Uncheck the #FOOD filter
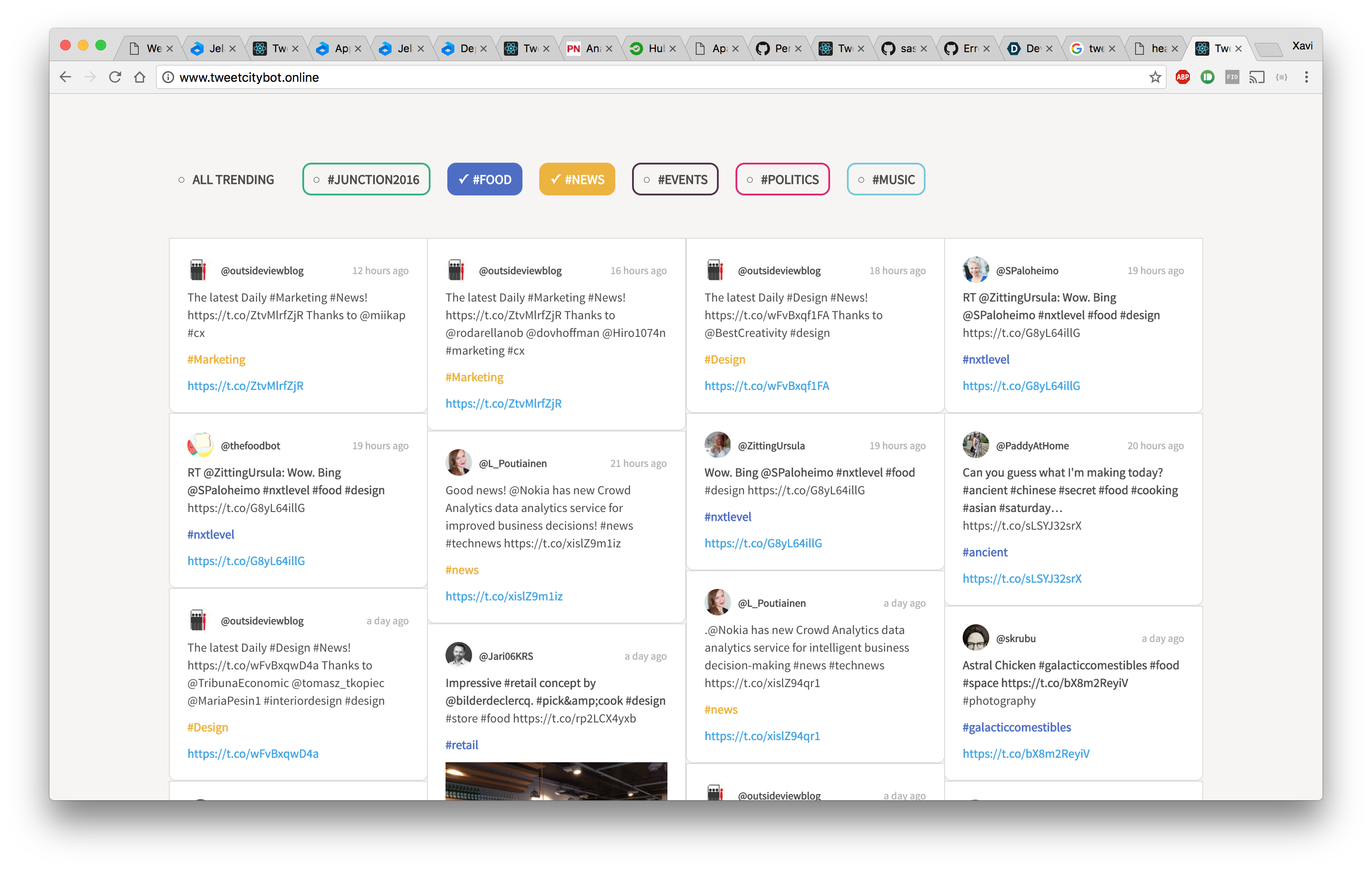 pos(484,180)
